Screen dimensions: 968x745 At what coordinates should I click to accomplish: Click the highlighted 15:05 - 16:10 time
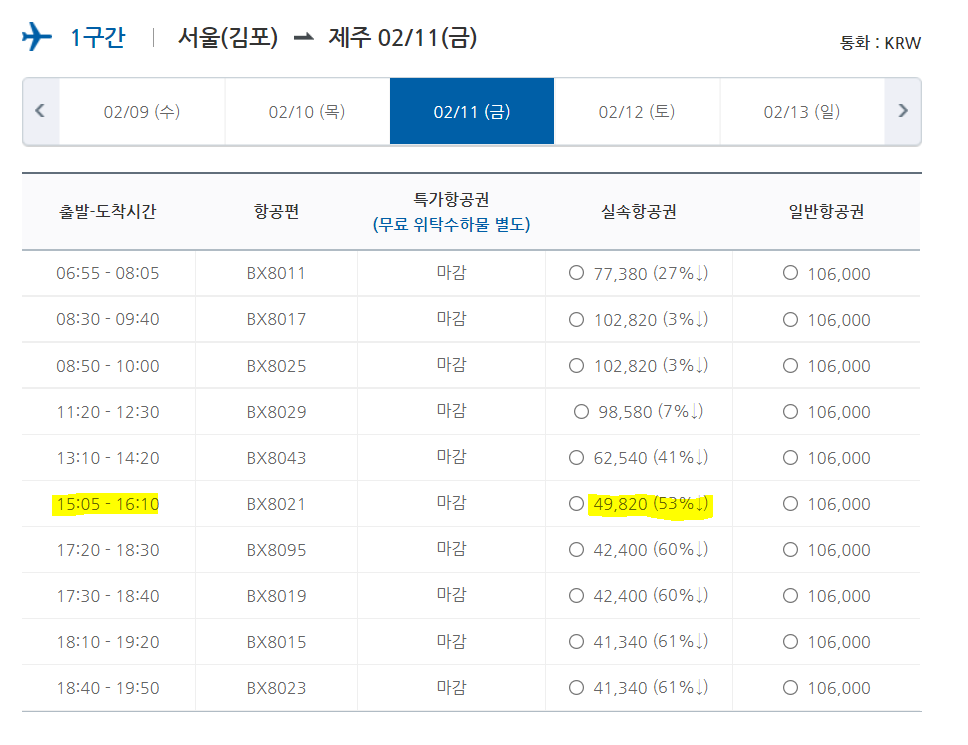pos(108,504)
